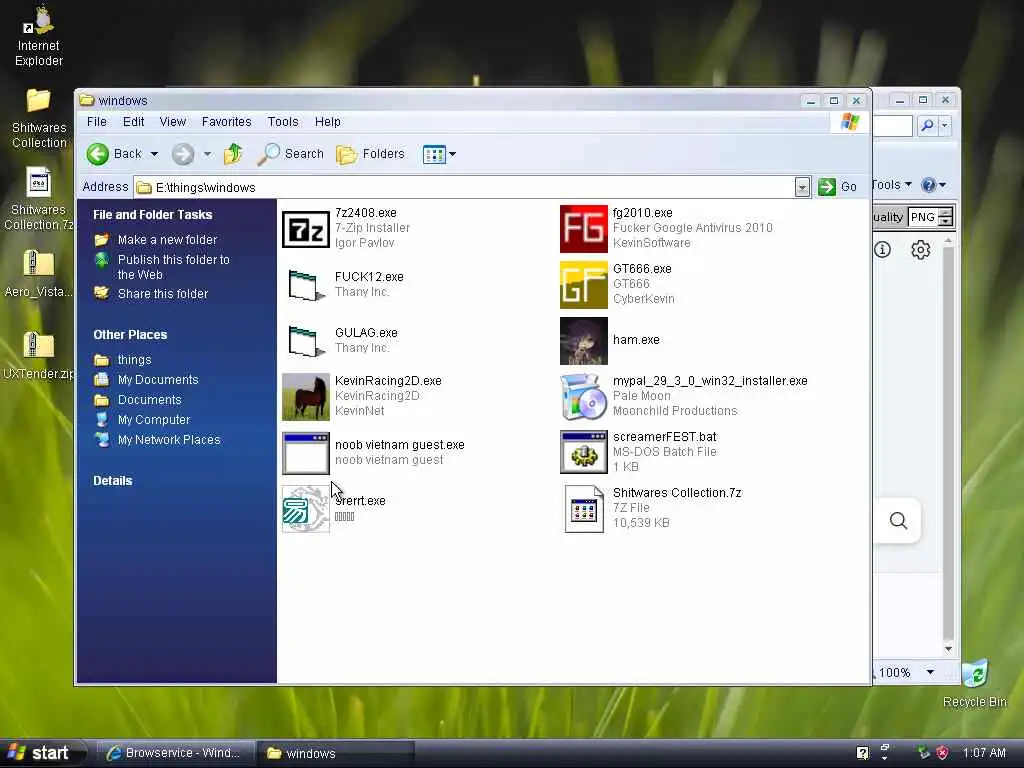Click the help tray icon with question mark
Image resolution: width=1024 pixels, height=768 pixels.
(863, 753)
